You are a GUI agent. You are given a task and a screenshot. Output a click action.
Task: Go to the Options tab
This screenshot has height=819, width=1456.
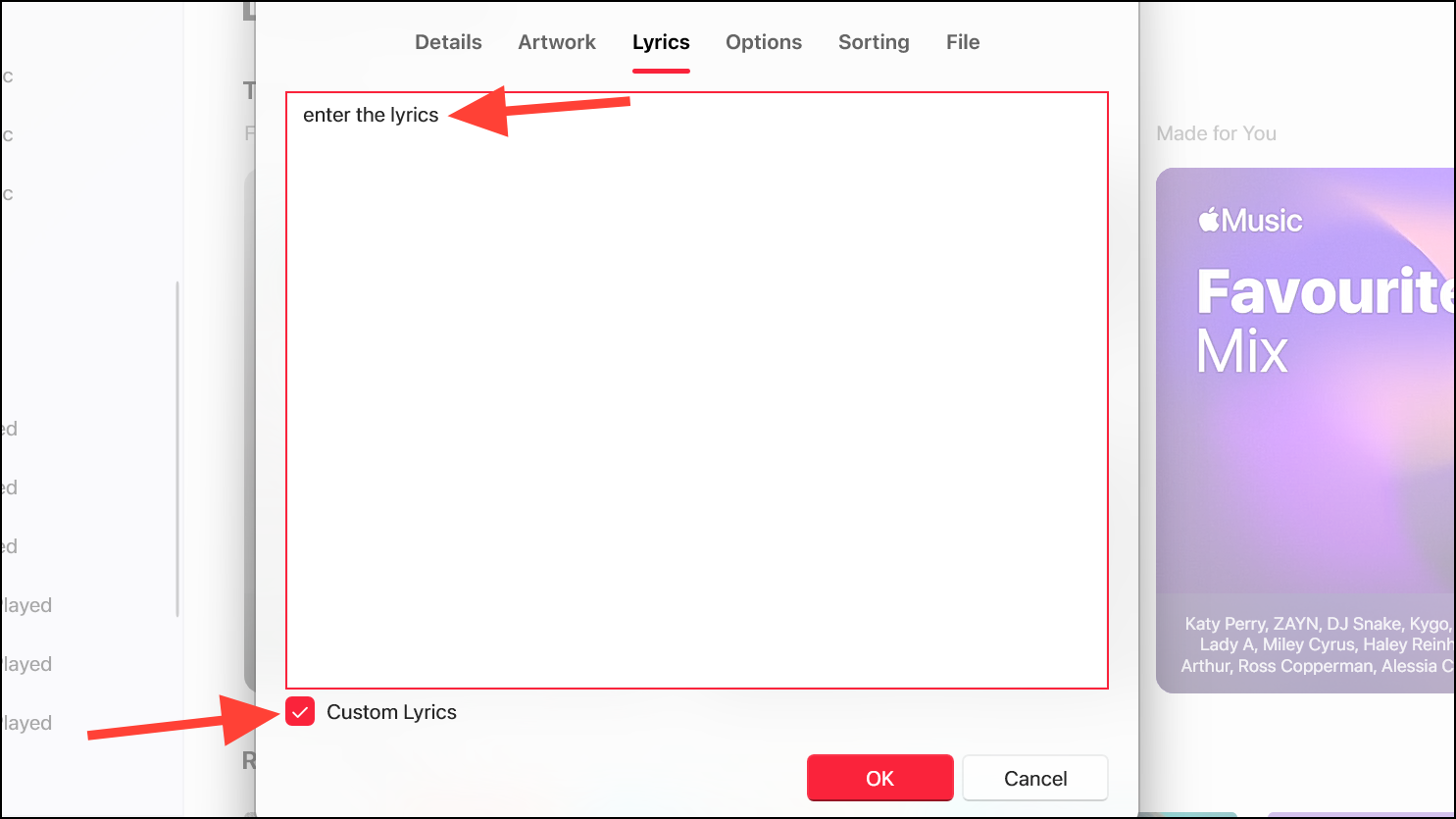[764, 42]
